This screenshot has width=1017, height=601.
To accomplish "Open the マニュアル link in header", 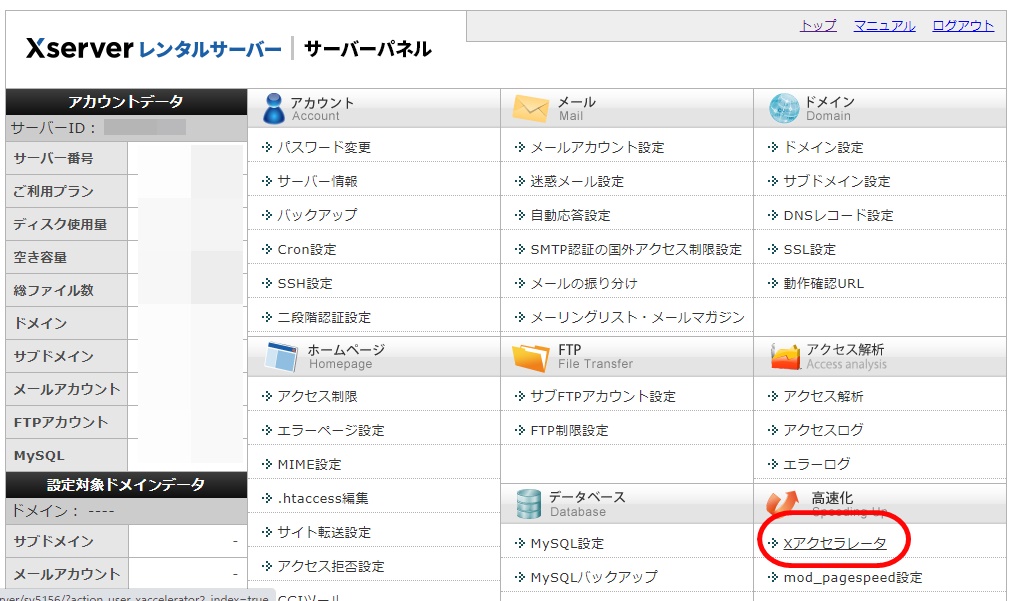I will click(884, 26).
